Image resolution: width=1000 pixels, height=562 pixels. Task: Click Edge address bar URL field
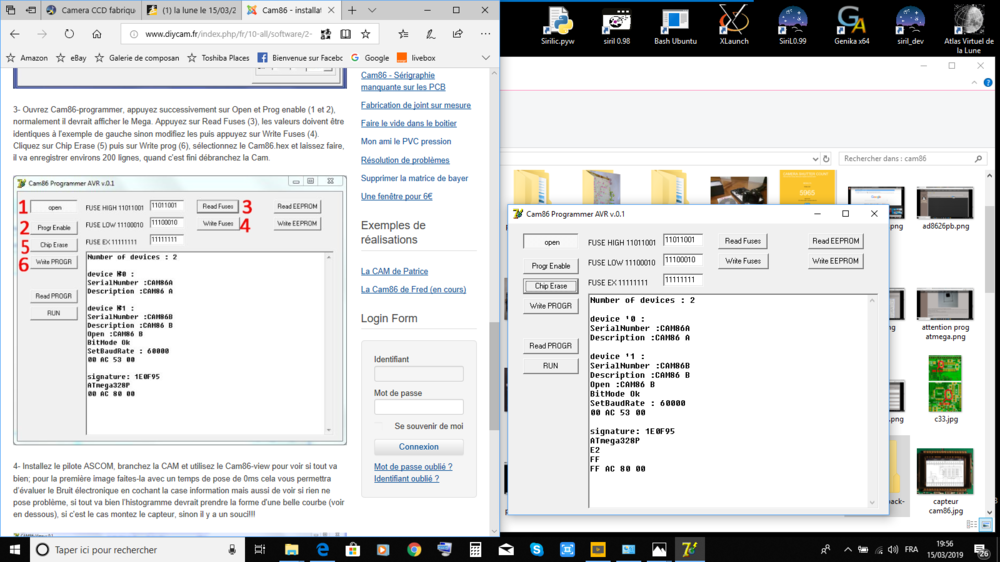(228, 34)
